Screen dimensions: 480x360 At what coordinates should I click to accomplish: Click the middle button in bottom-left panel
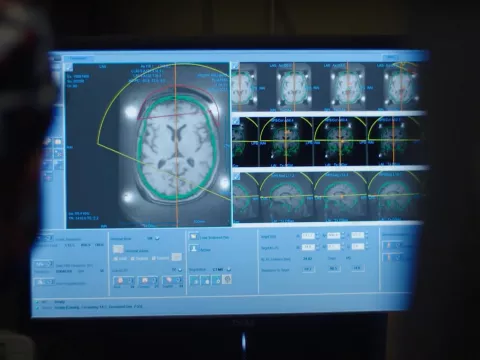click(x=43, y=264)
